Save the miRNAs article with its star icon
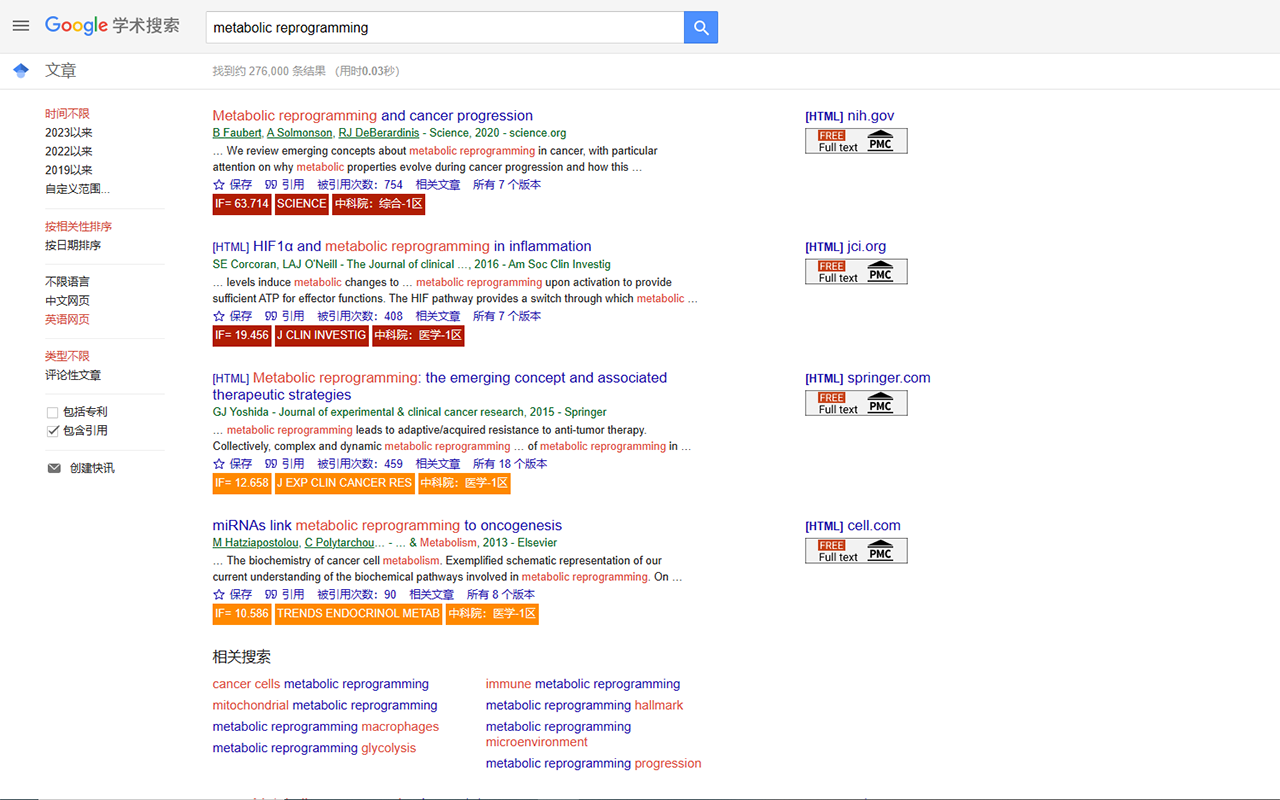The width and height of the screenshot is (1280, 800). point(219,594)
